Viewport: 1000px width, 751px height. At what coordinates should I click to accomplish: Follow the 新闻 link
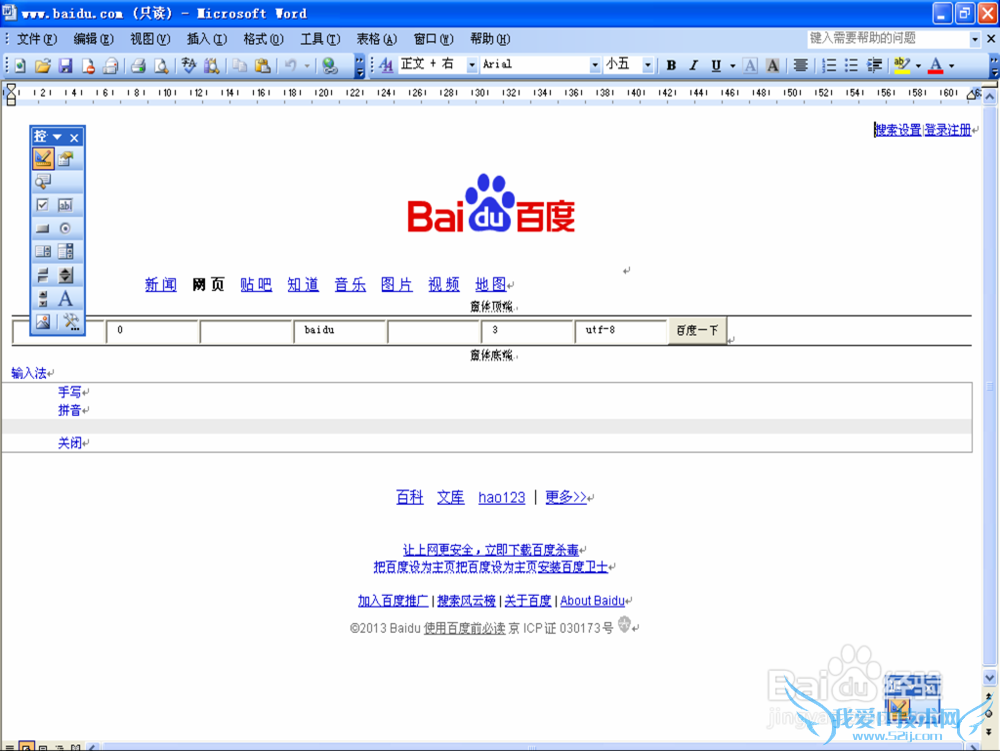(x=161, y=284)
